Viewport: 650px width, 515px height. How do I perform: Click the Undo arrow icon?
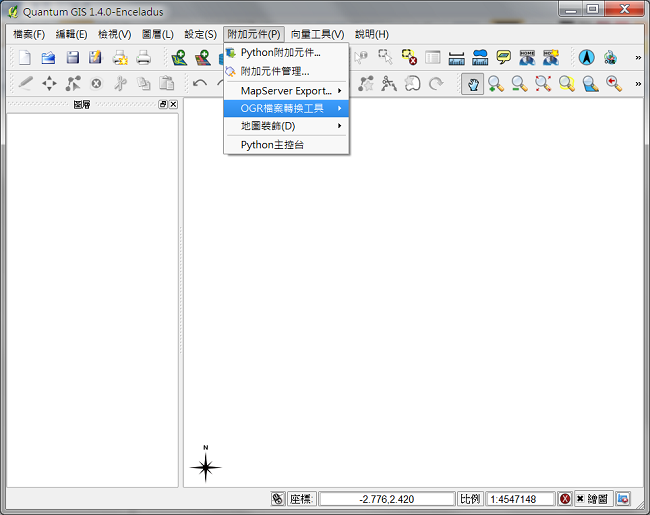tap(200, 84)
